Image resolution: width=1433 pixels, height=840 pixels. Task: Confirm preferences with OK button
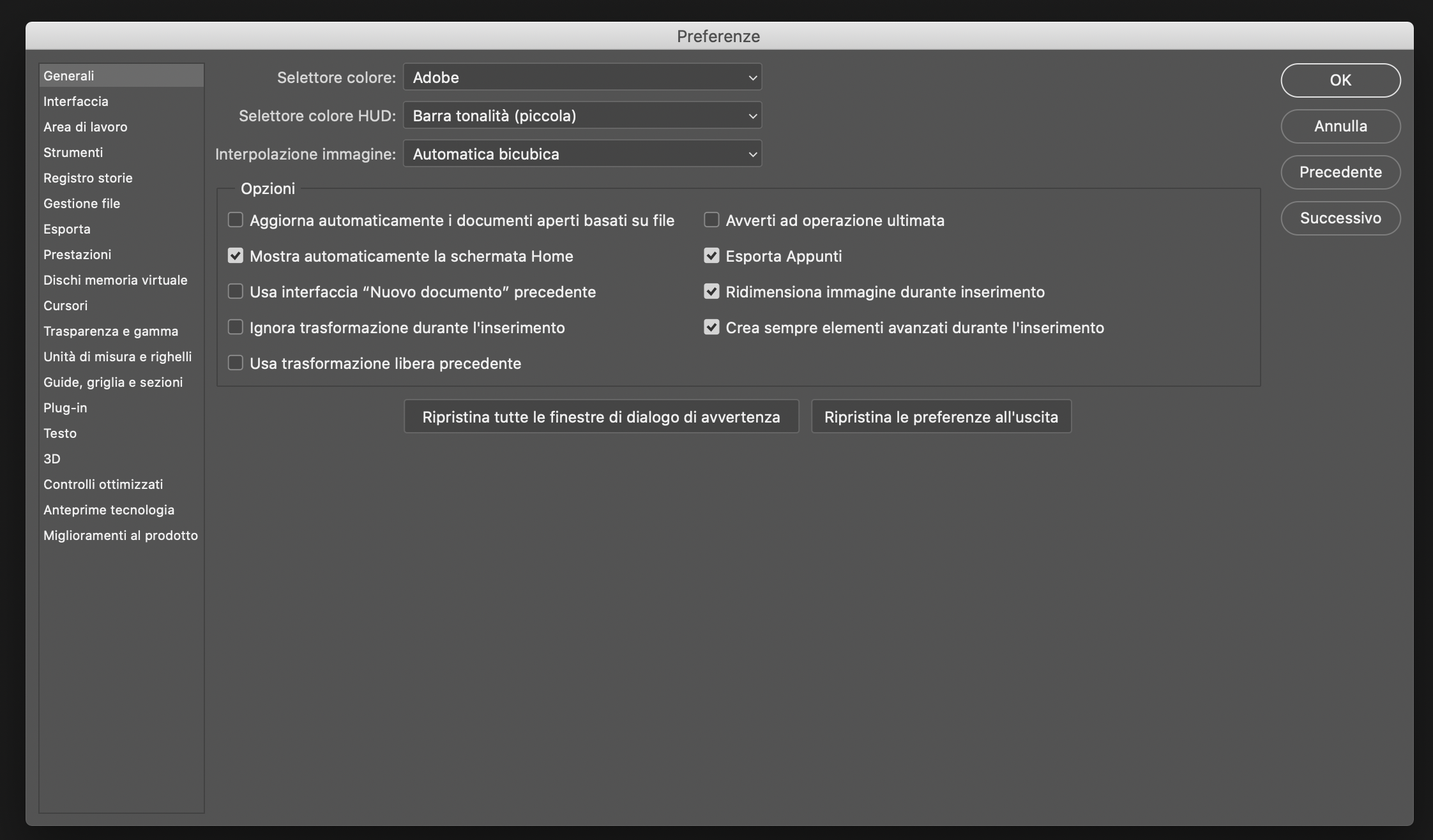click(1340, 80)
